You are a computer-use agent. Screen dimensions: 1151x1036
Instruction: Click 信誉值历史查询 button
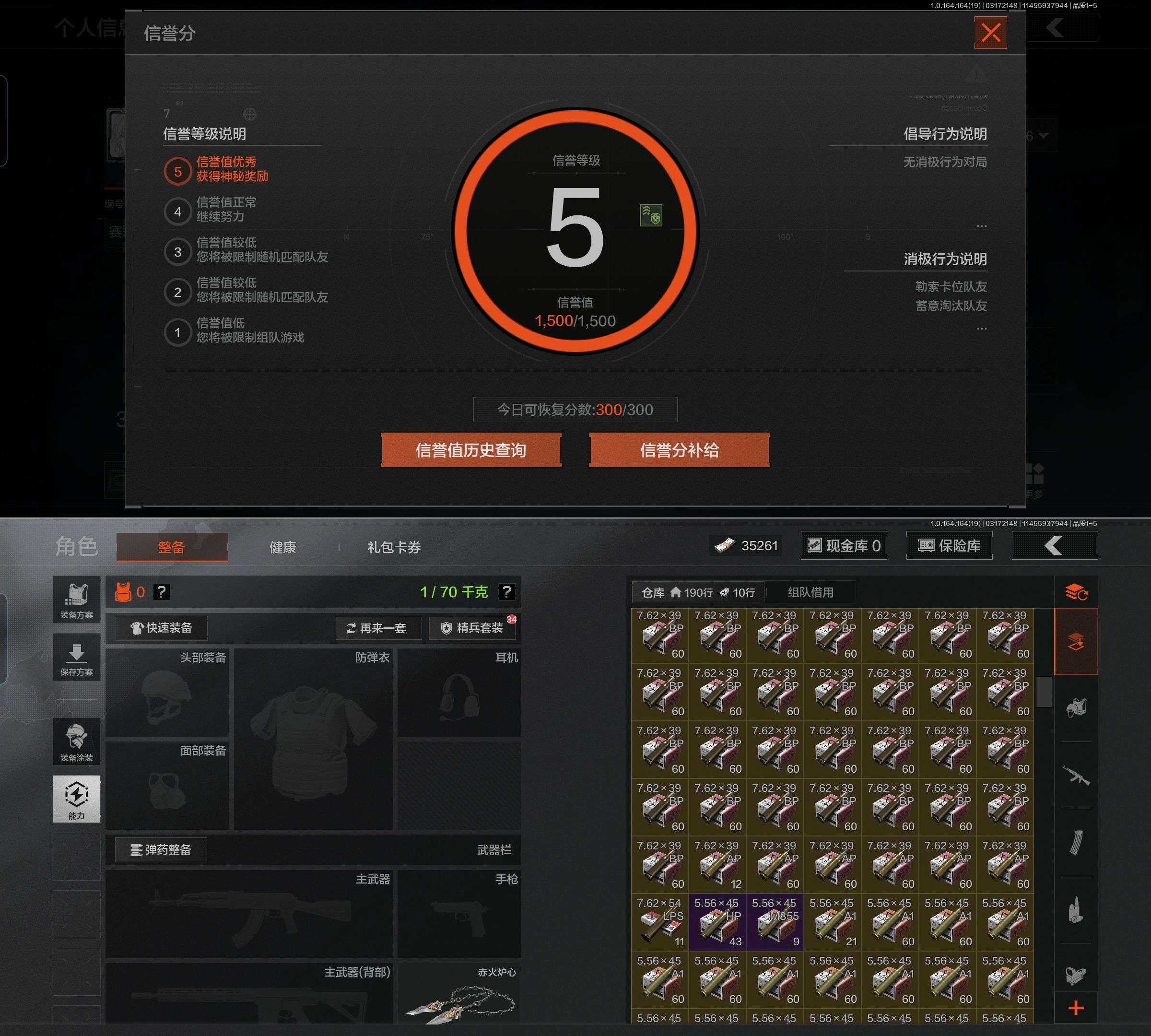[471, 450]
